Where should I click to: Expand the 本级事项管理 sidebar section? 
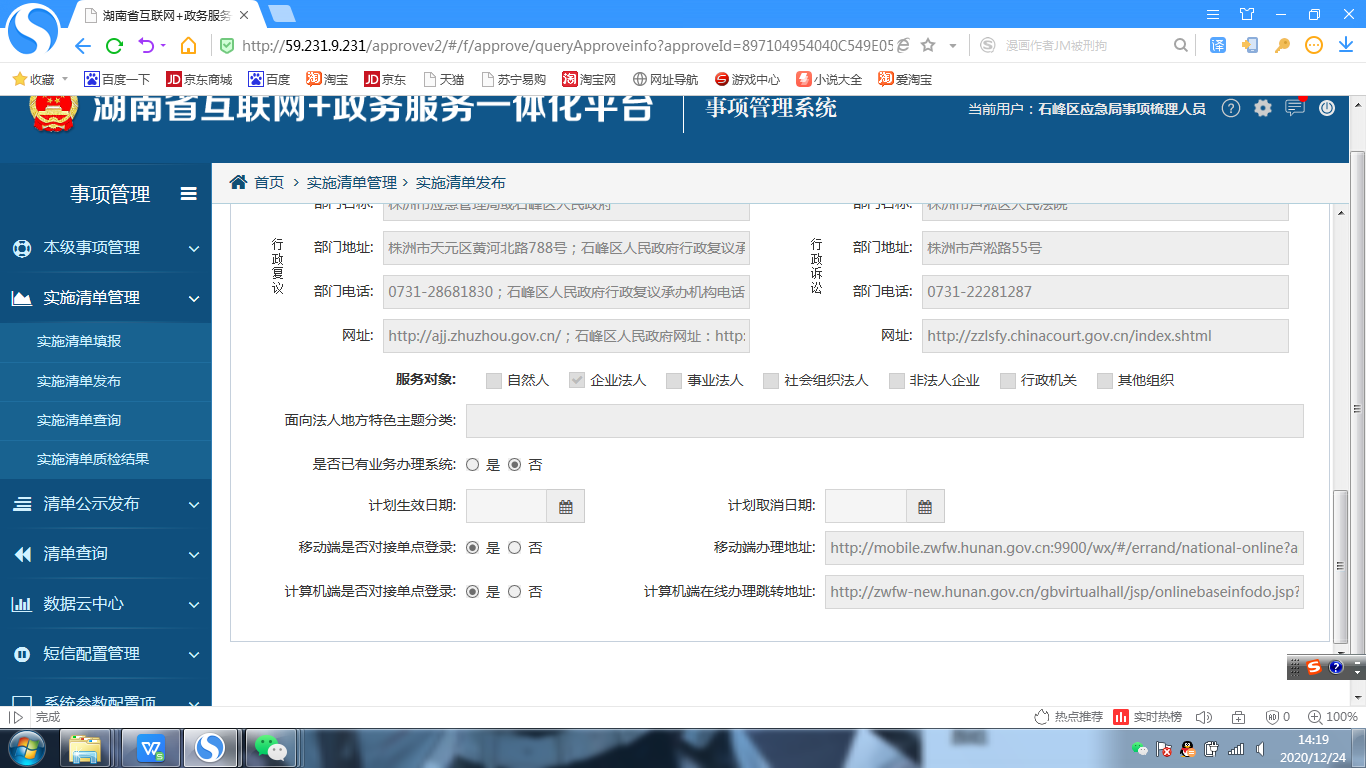105,248
